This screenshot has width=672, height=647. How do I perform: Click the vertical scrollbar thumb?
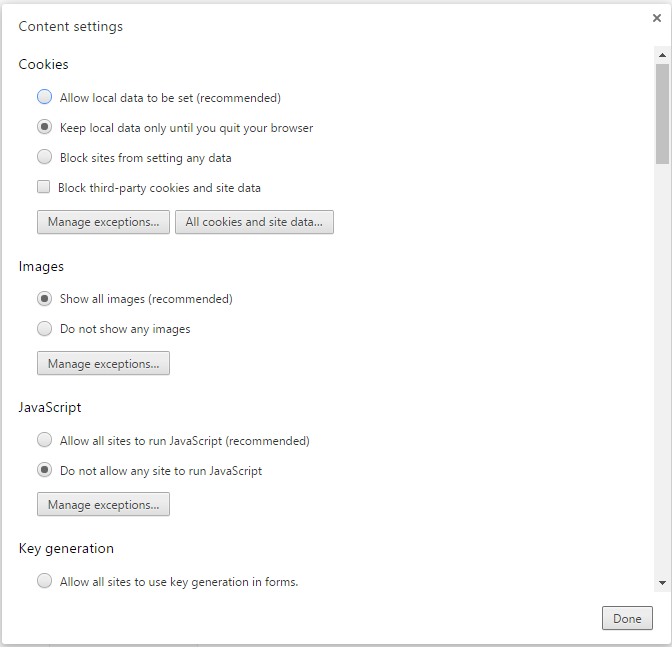coord(662,112)
